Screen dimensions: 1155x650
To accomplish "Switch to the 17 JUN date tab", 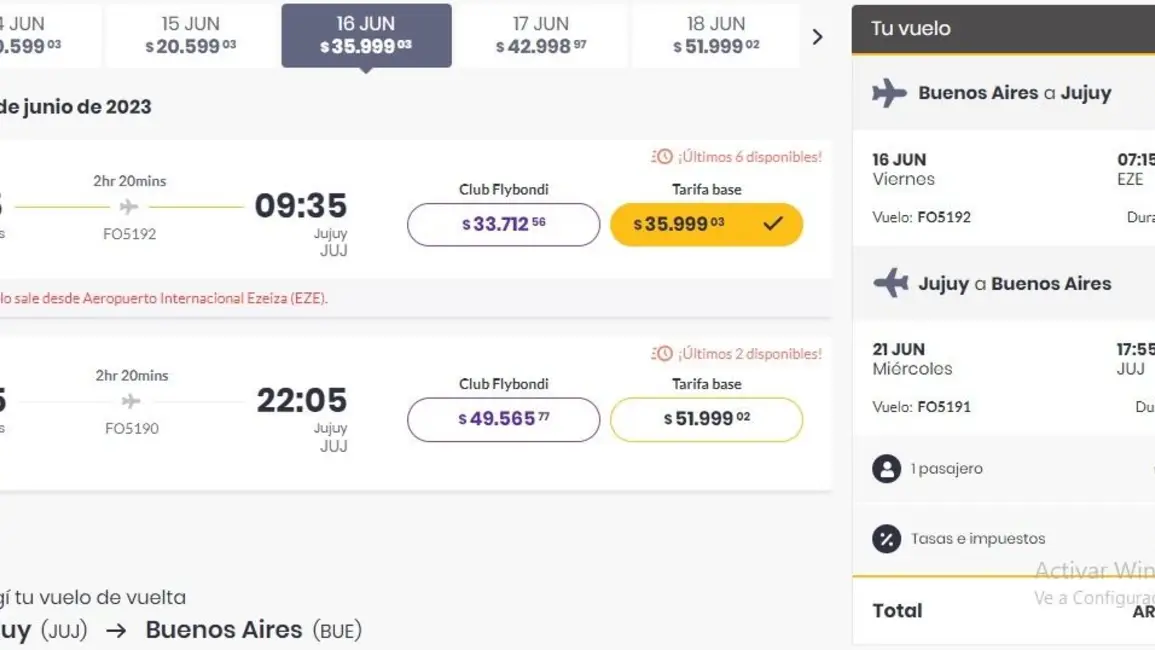I will 541,35.
